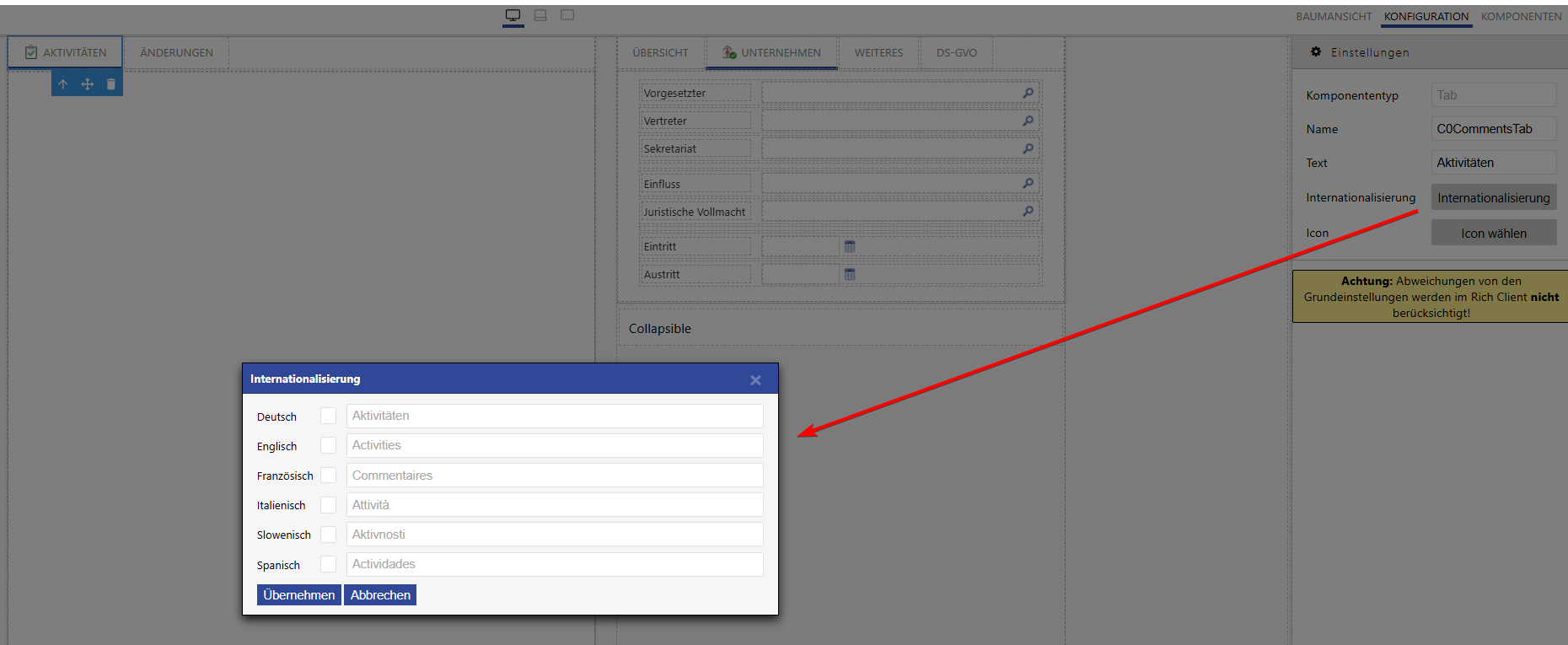
Task: Check the Spanisch checkbox
Action: point(328,564)
